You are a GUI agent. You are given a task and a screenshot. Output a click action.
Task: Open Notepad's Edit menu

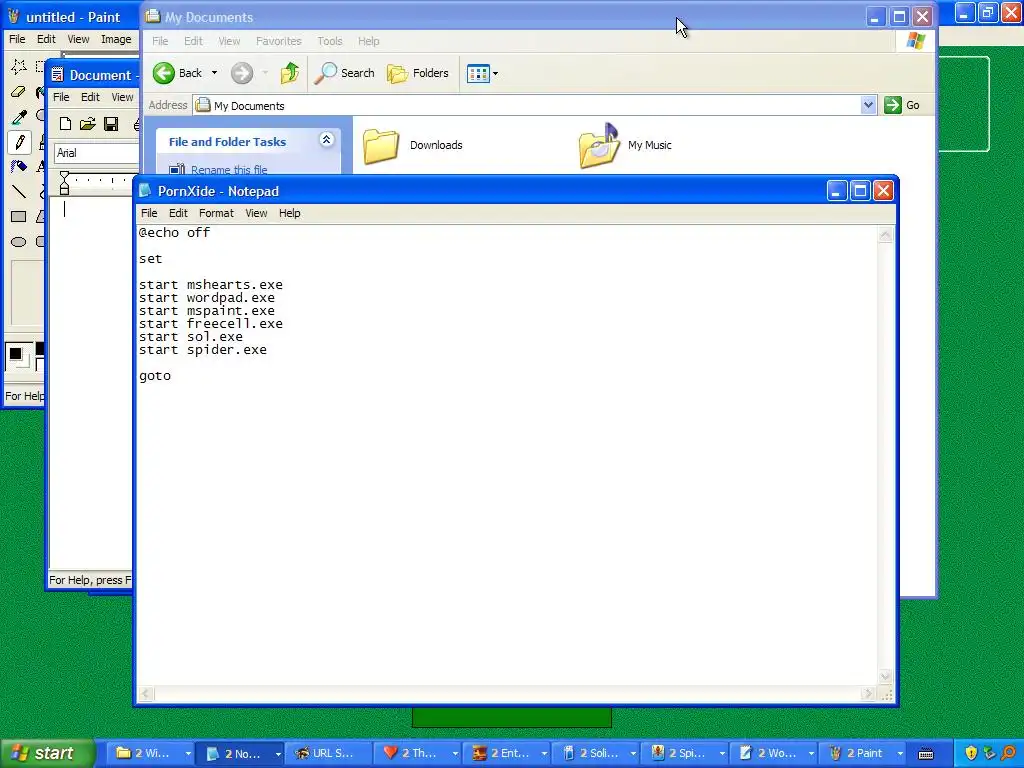178,213
